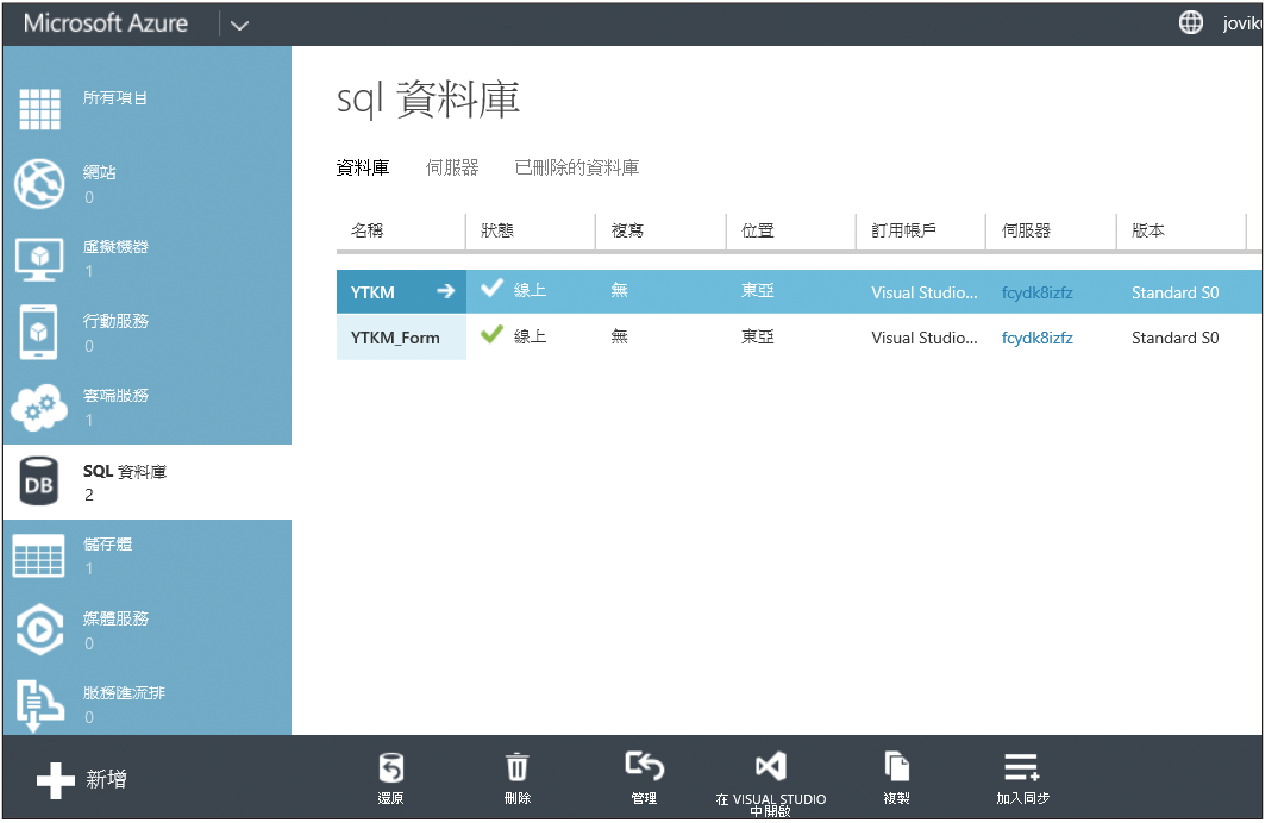Image resolution: width=1267 pixels, height=823 pixels.
Task: Open the YTKM_Form database name
Action: coord(395,338)
